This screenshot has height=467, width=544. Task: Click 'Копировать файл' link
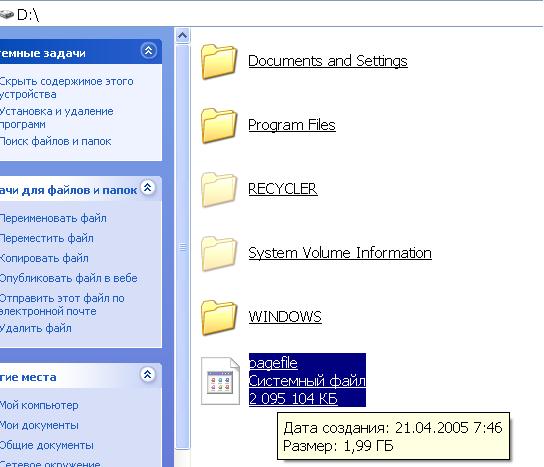pos(44,258)
